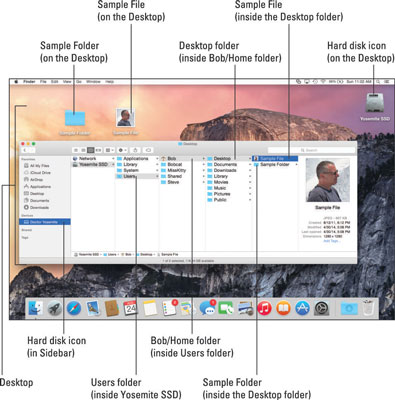Open Finder from the Dock
395x400 pixels.
click(x=36, y=308)
